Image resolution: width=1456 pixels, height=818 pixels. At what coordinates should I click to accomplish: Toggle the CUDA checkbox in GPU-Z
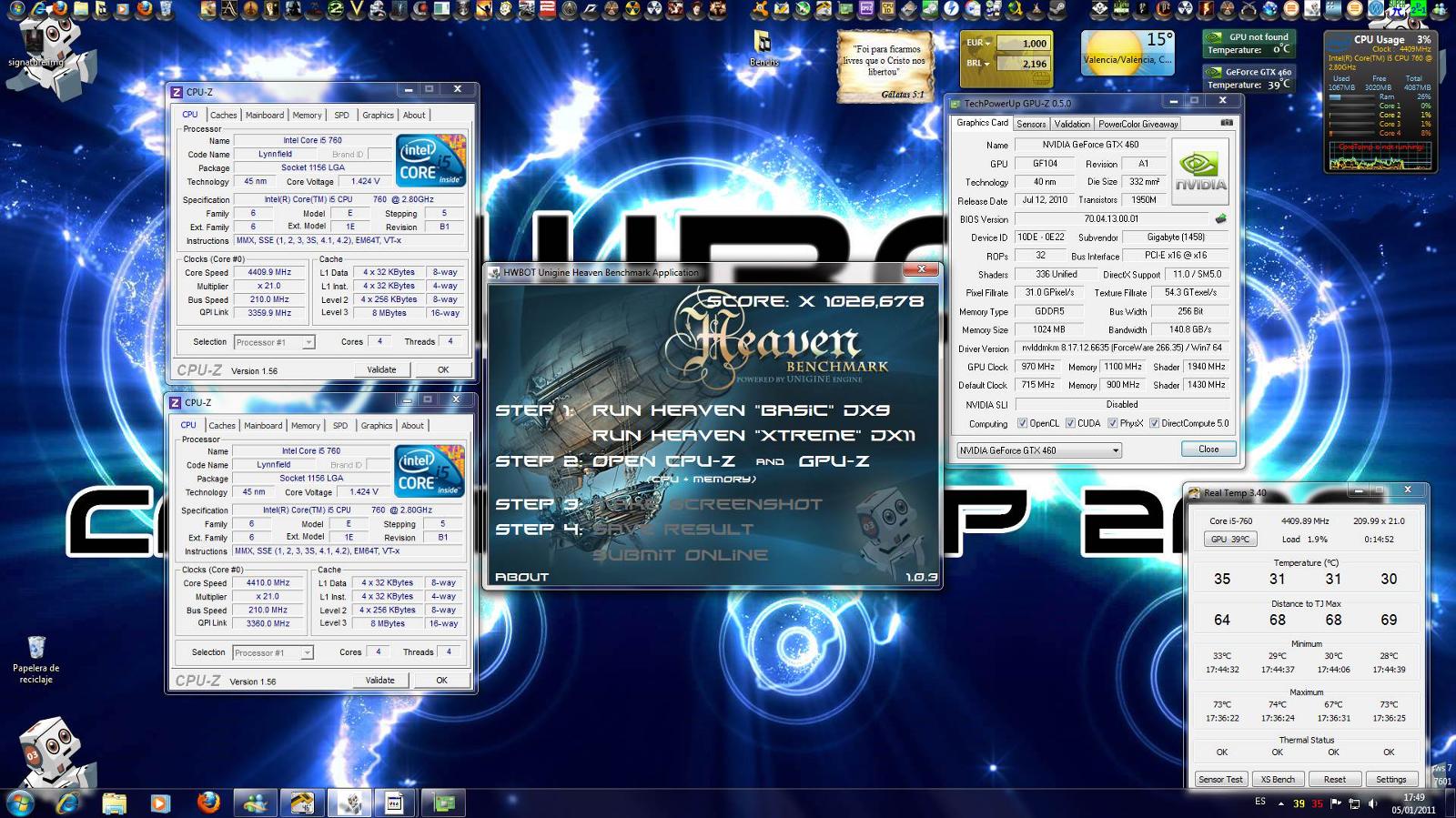[x=1071, y=423]
